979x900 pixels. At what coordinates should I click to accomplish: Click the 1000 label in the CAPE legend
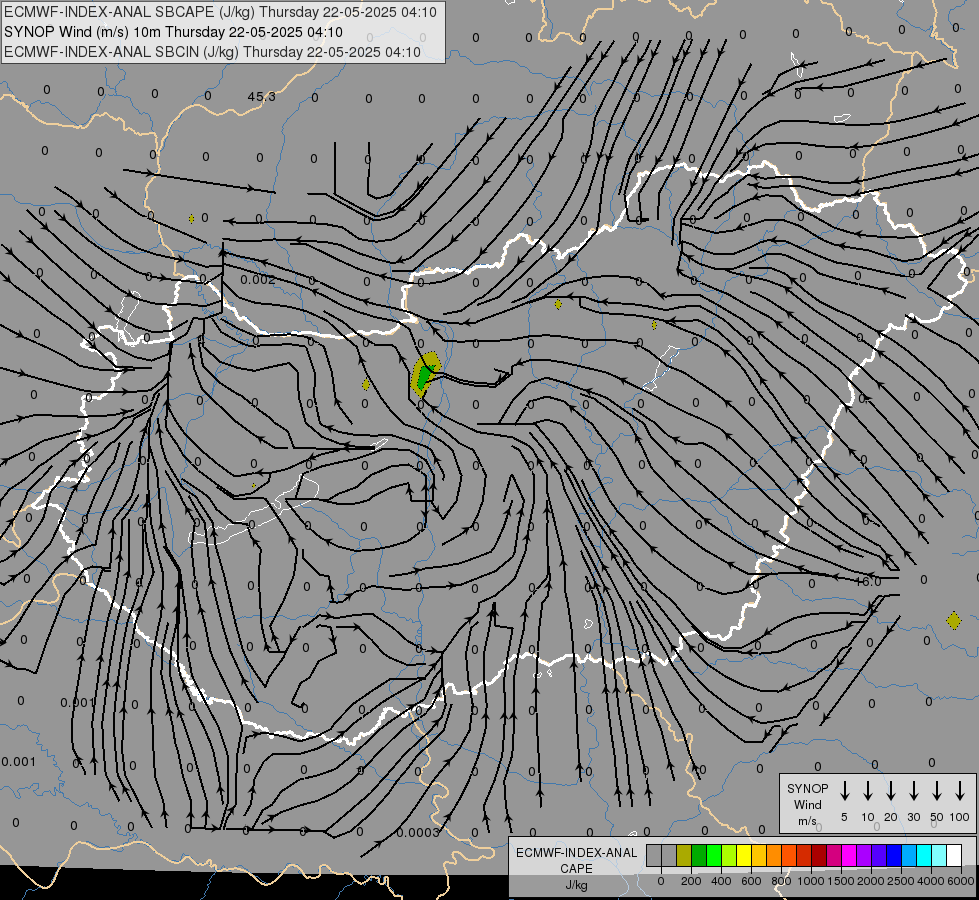click(811, 881)
